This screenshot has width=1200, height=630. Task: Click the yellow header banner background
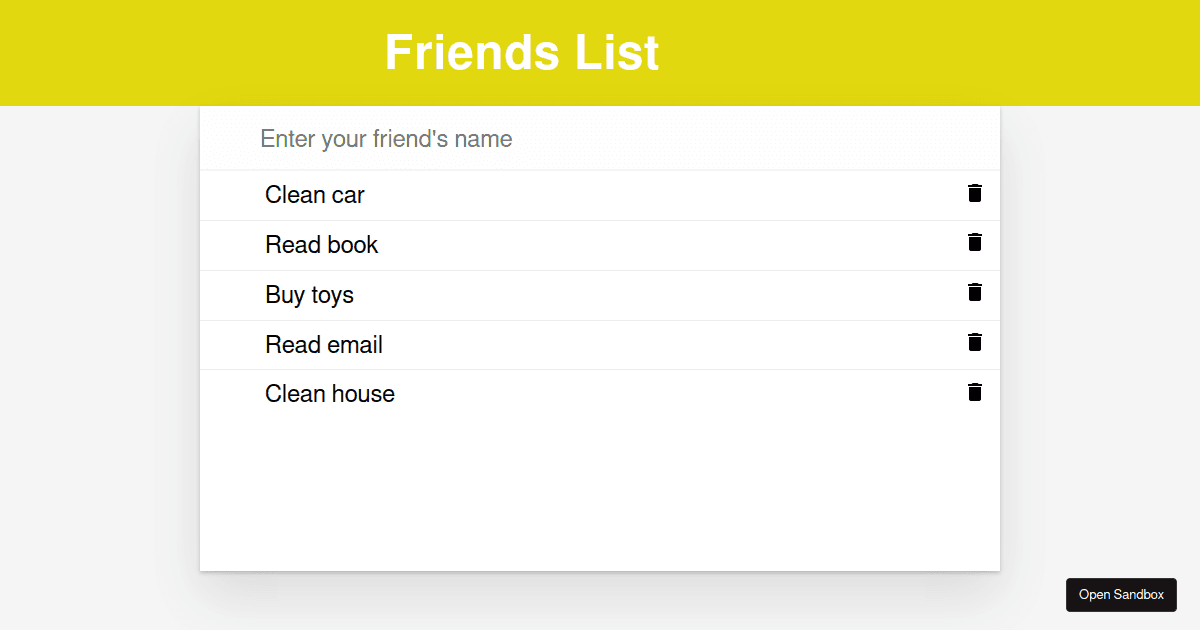(x=900, y=52)
